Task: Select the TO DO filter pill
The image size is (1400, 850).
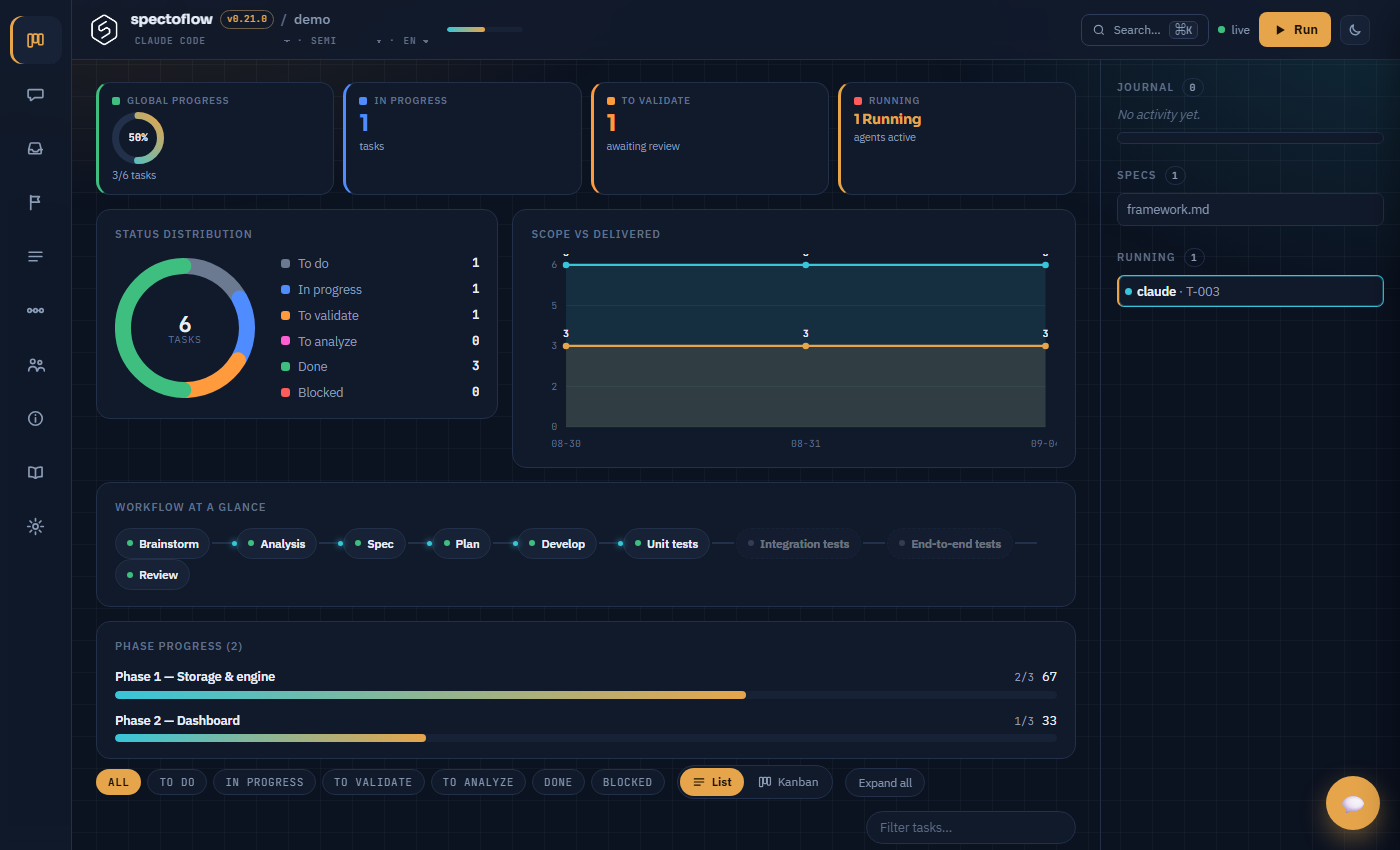Action: pyautogui.click(x=177, y=782)
